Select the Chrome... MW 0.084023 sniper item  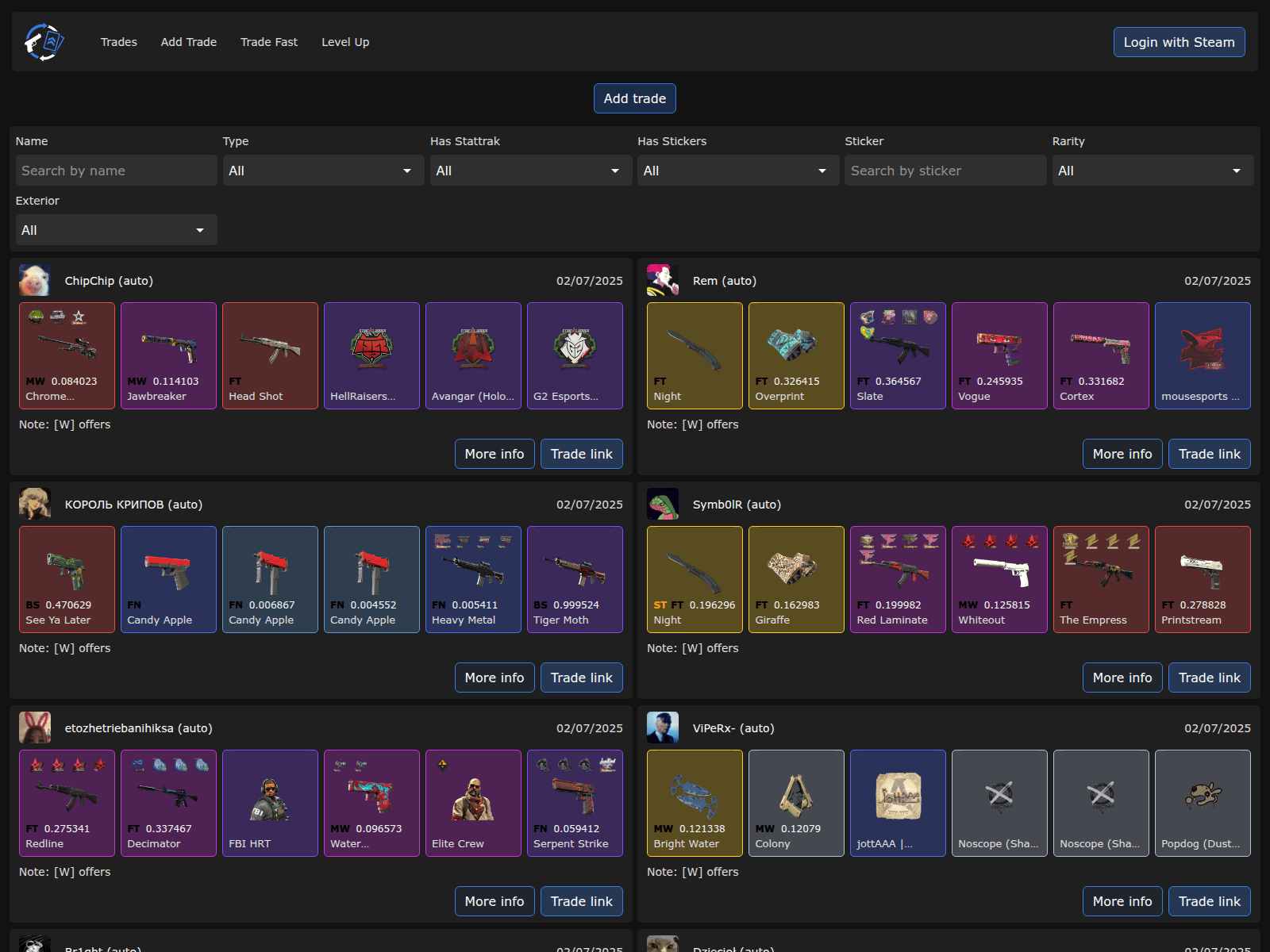pyautogui.click(x=67, y=355)
